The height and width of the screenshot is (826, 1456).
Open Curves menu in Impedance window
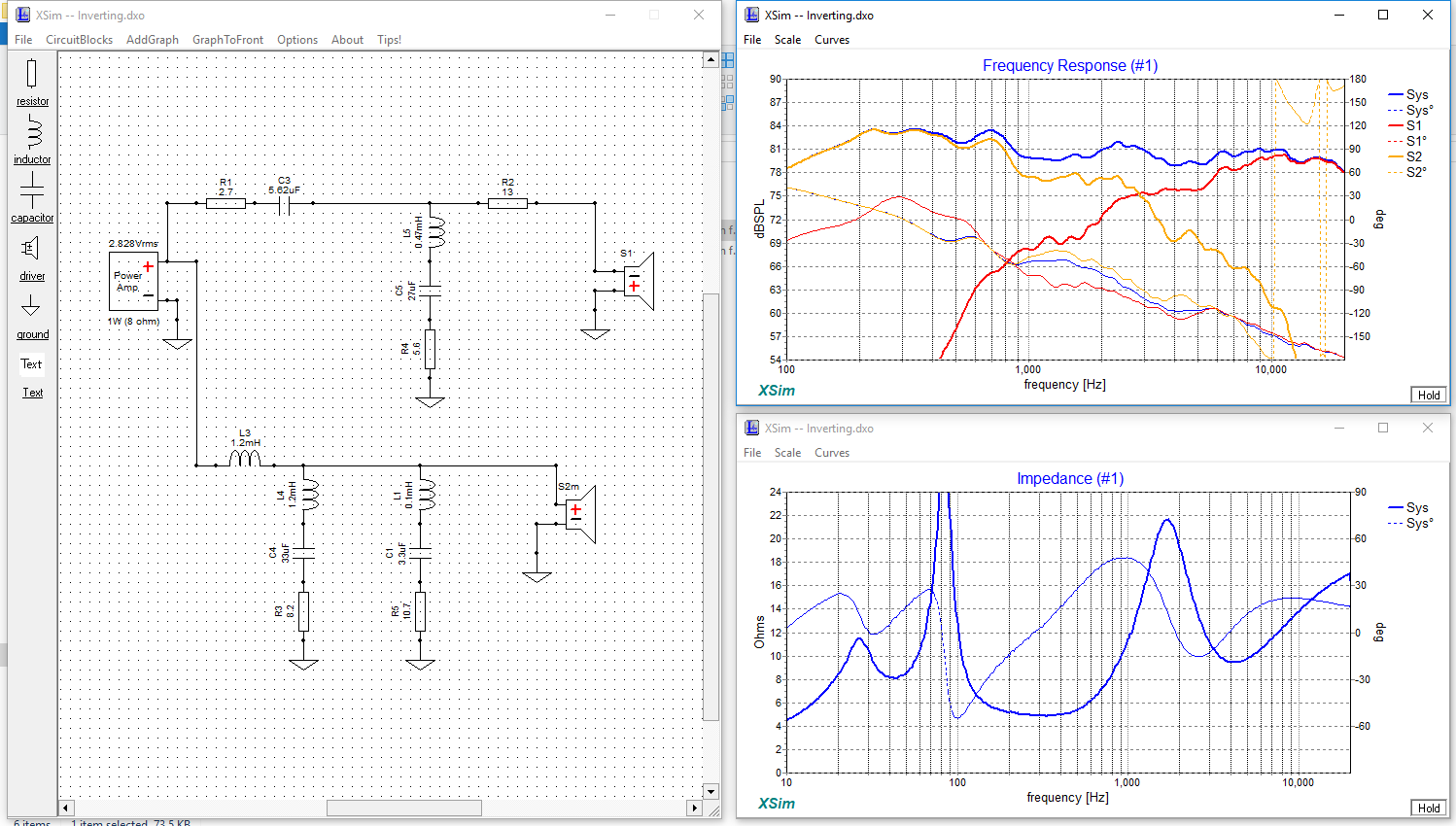click(x=832, y=453)
